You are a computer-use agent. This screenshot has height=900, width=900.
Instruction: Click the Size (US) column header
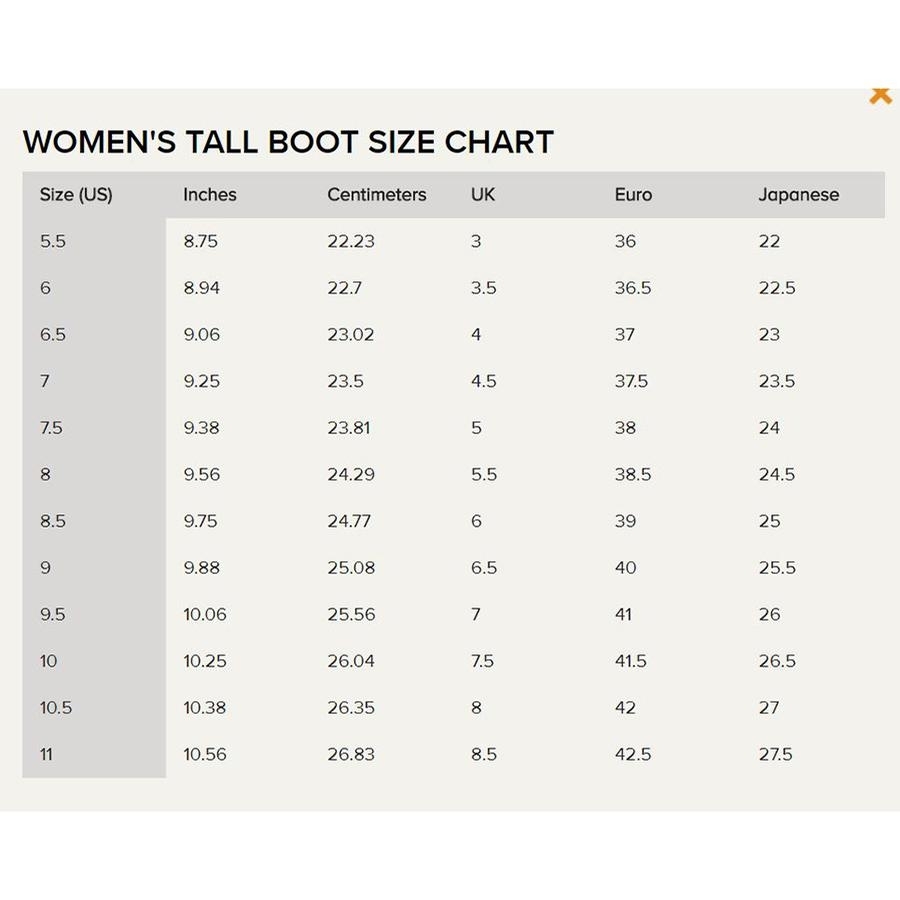(x=76, y=195)
